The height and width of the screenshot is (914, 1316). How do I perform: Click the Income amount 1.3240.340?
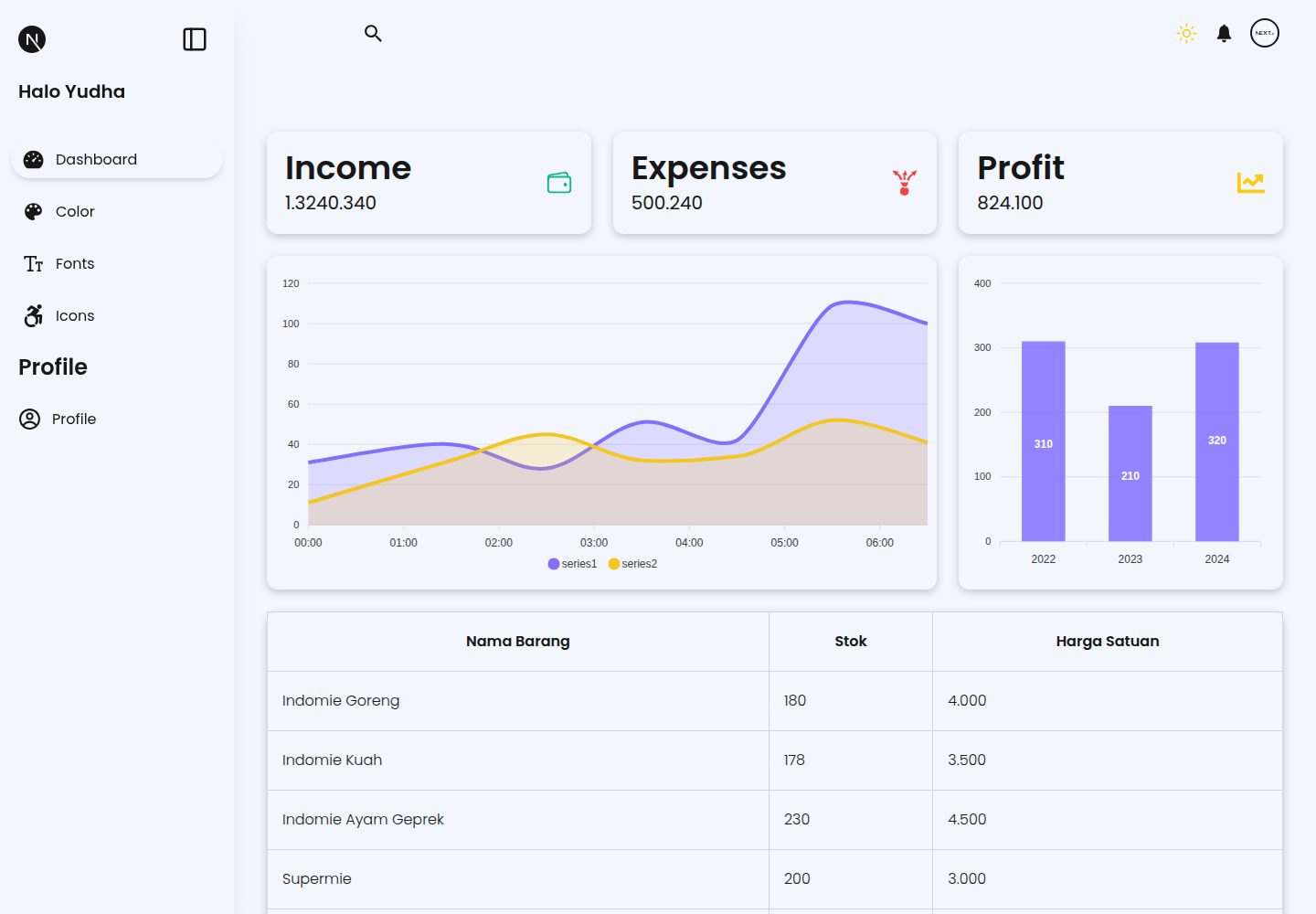click(x=330, y=203)
